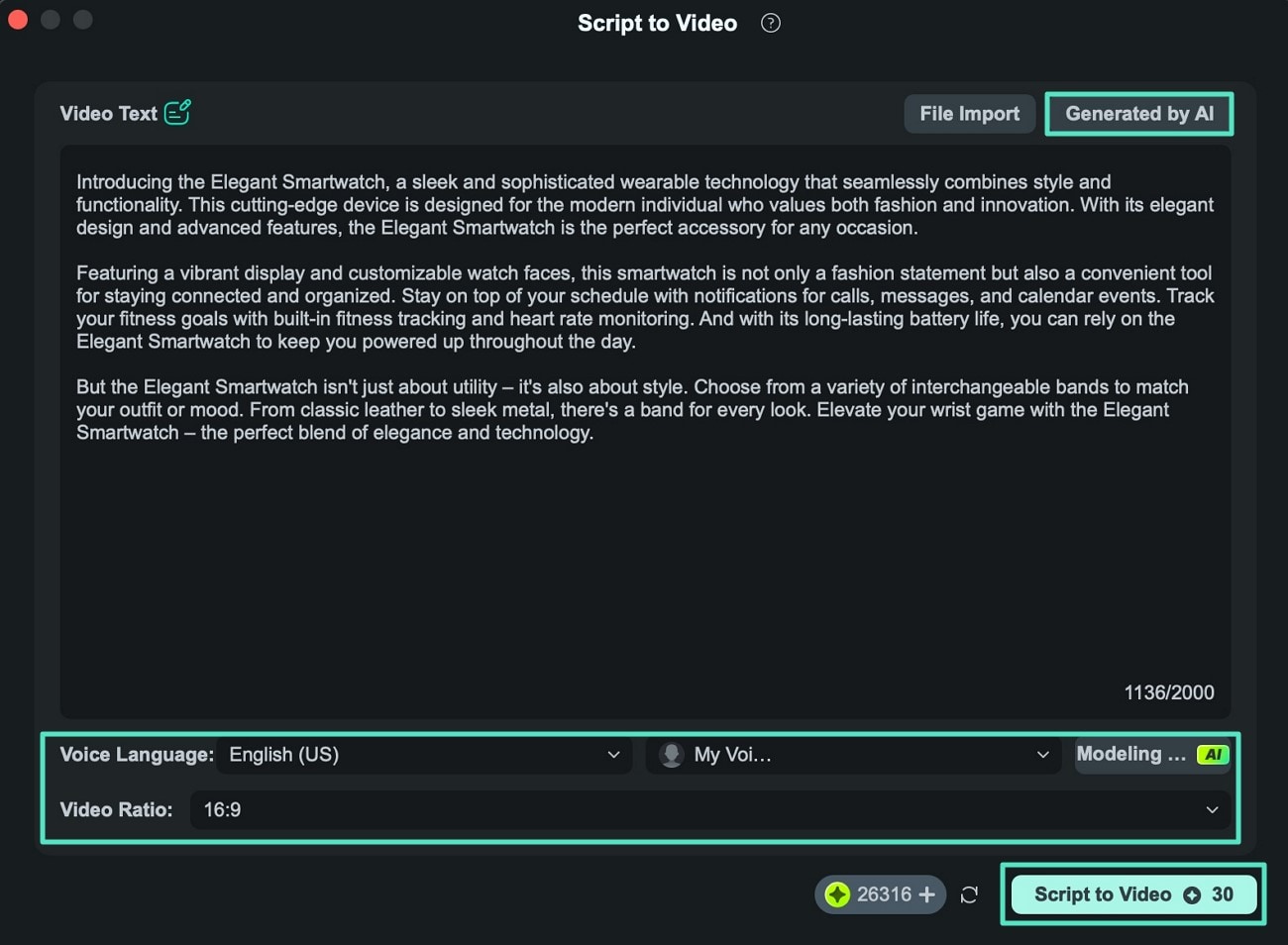Open the Voice Language English (US) dropdown

tap(424, 755)
